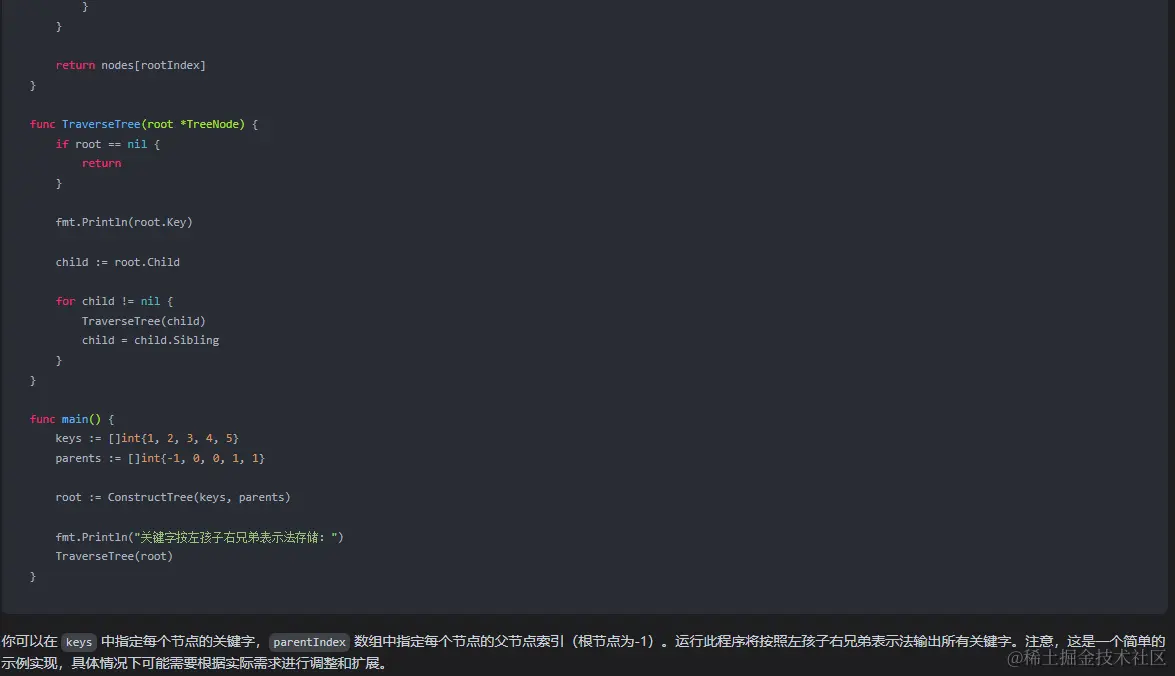Click the root := ConstructTree assignment line
The height and width of the screenshot is (676, 1175).
coord(175,496)
